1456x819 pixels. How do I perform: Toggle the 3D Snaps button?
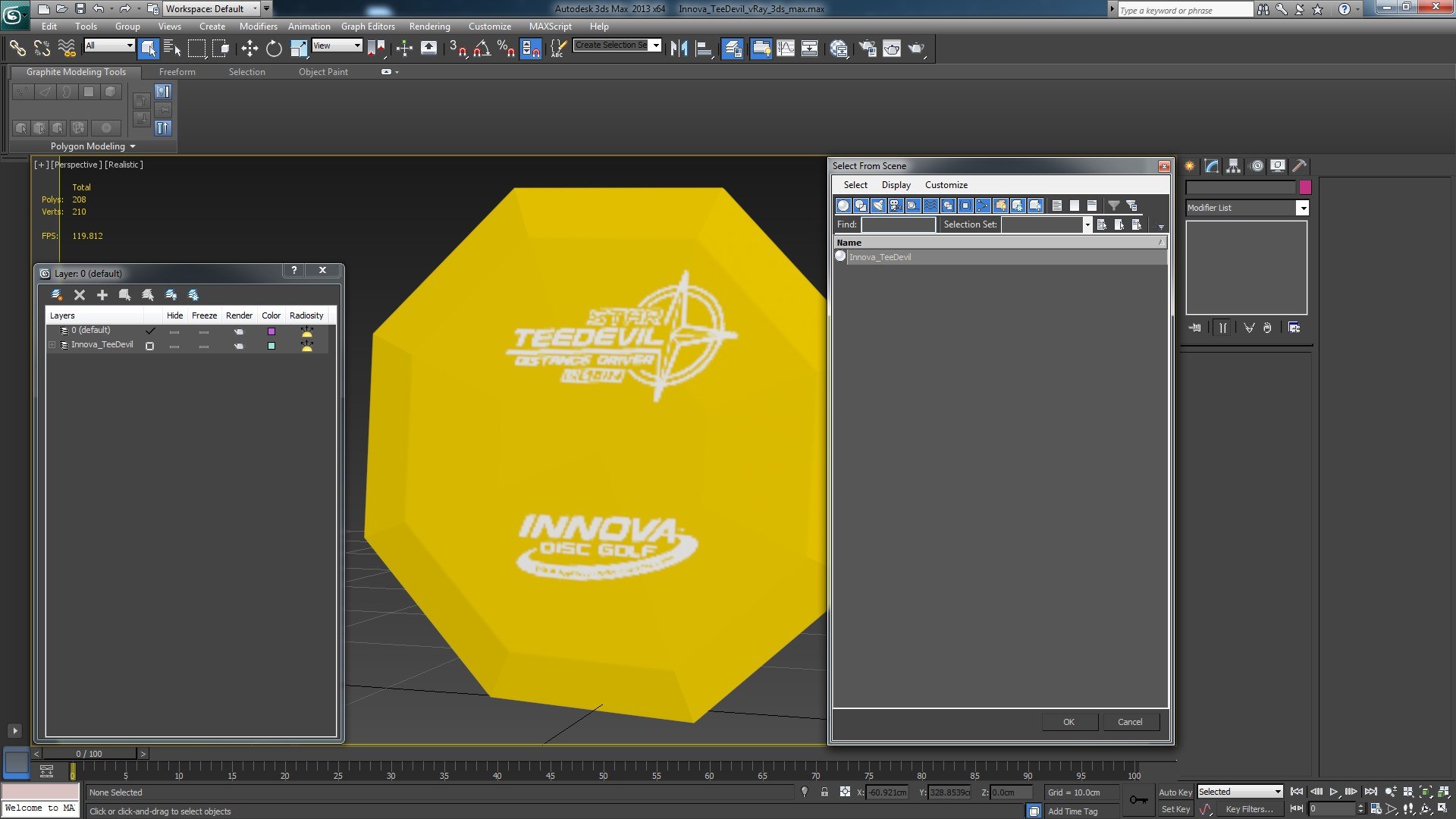pos(457,49)
